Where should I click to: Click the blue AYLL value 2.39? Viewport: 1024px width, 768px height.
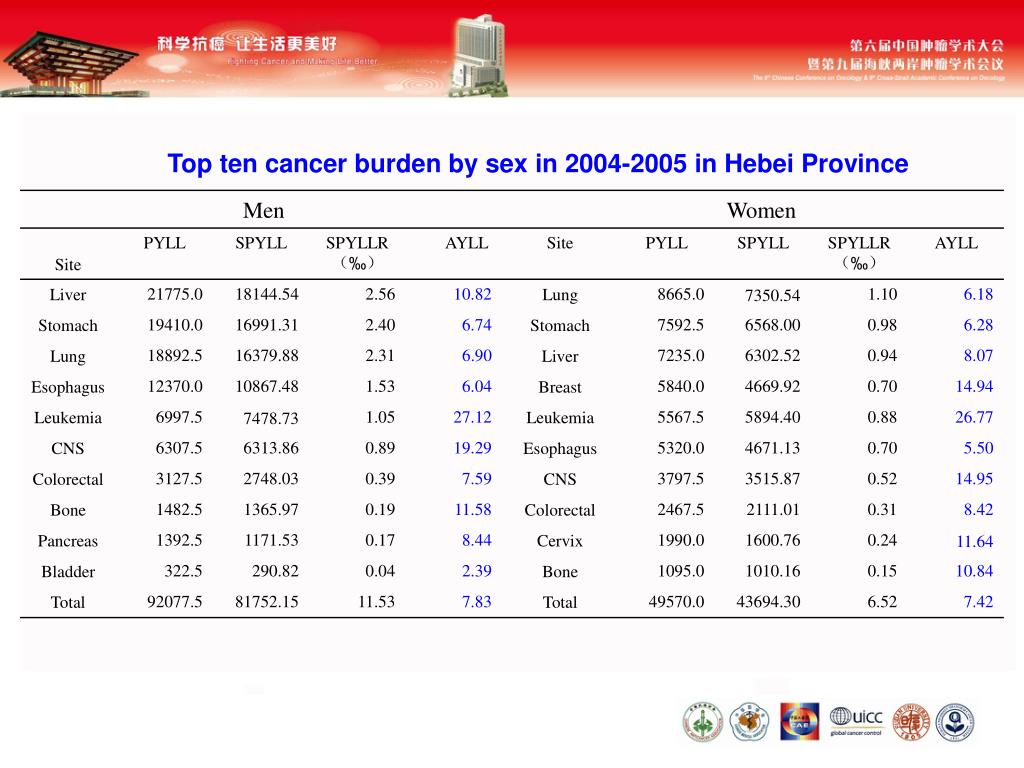[x=476, y=571]
